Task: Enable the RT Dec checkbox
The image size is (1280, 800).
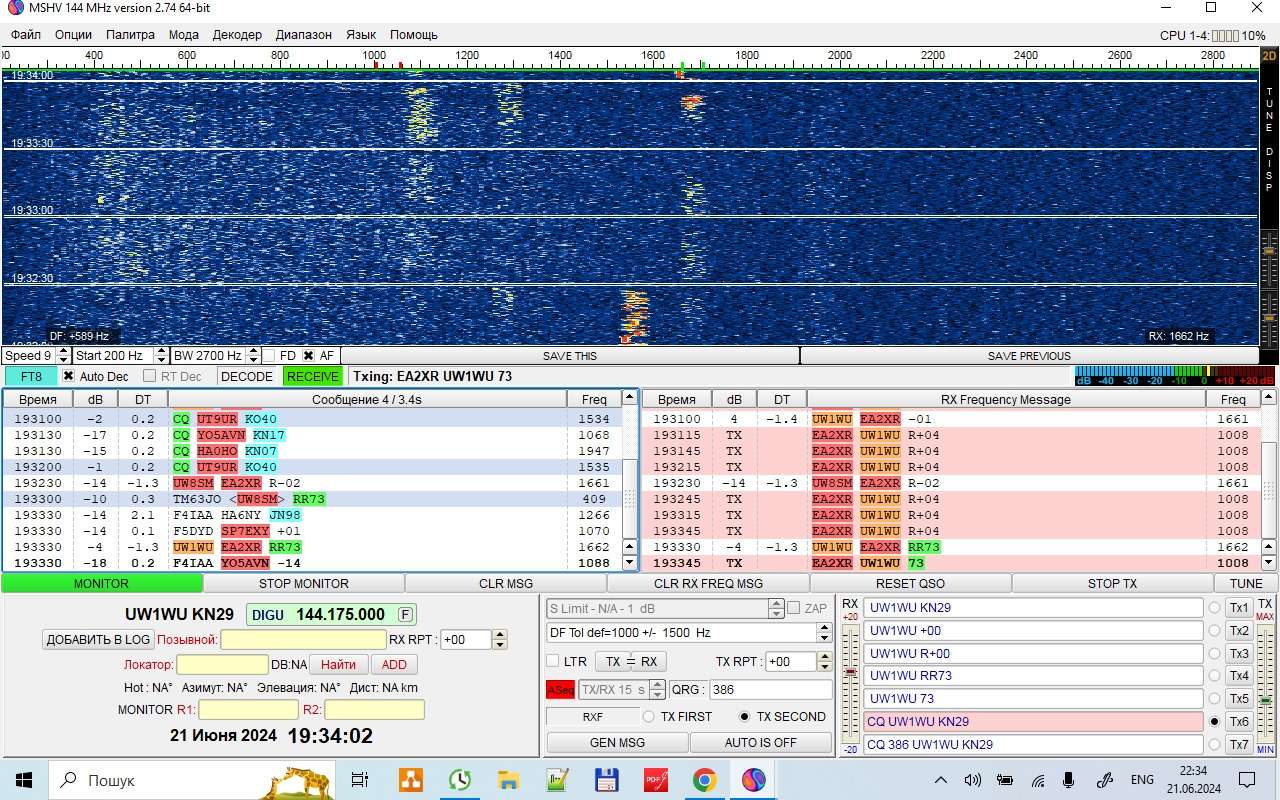Action: point(149,376)
